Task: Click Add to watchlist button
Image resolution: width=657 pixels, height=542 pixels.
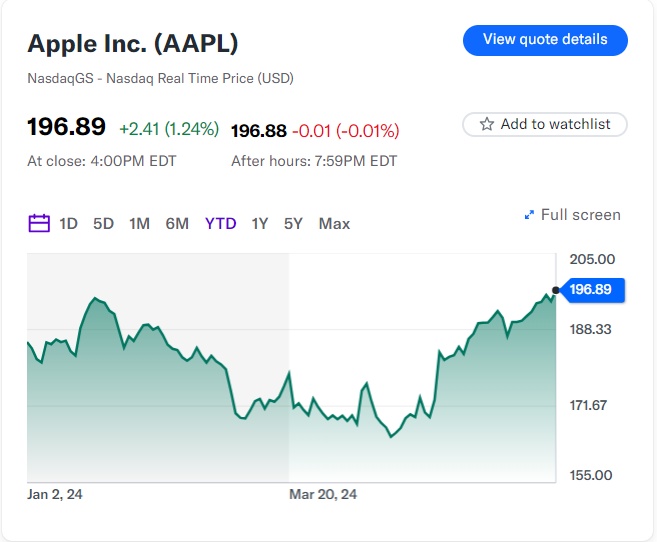Action: pos(545,124)
